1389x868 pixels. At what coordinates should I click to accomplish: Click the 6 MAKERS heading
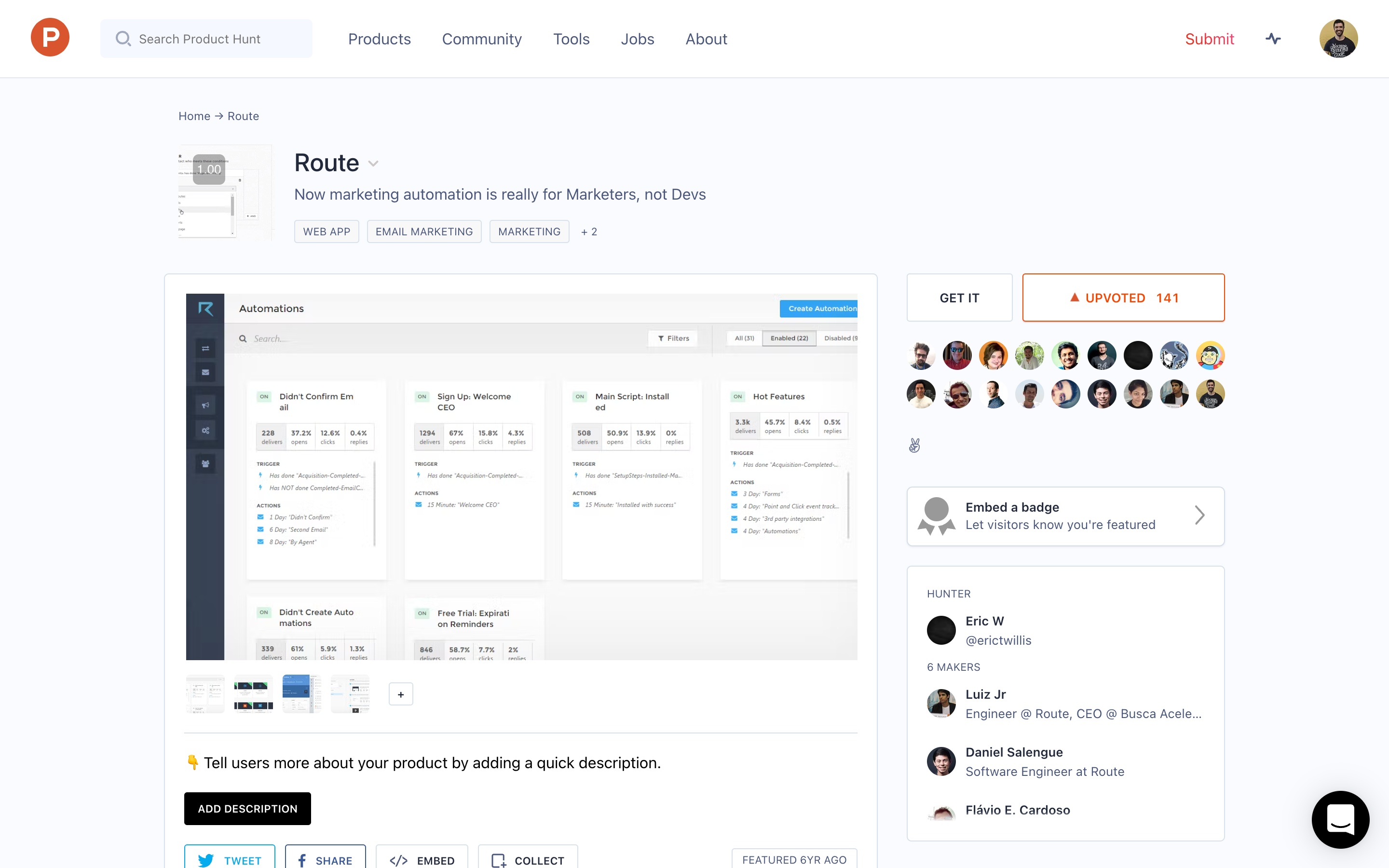(953, 667)
